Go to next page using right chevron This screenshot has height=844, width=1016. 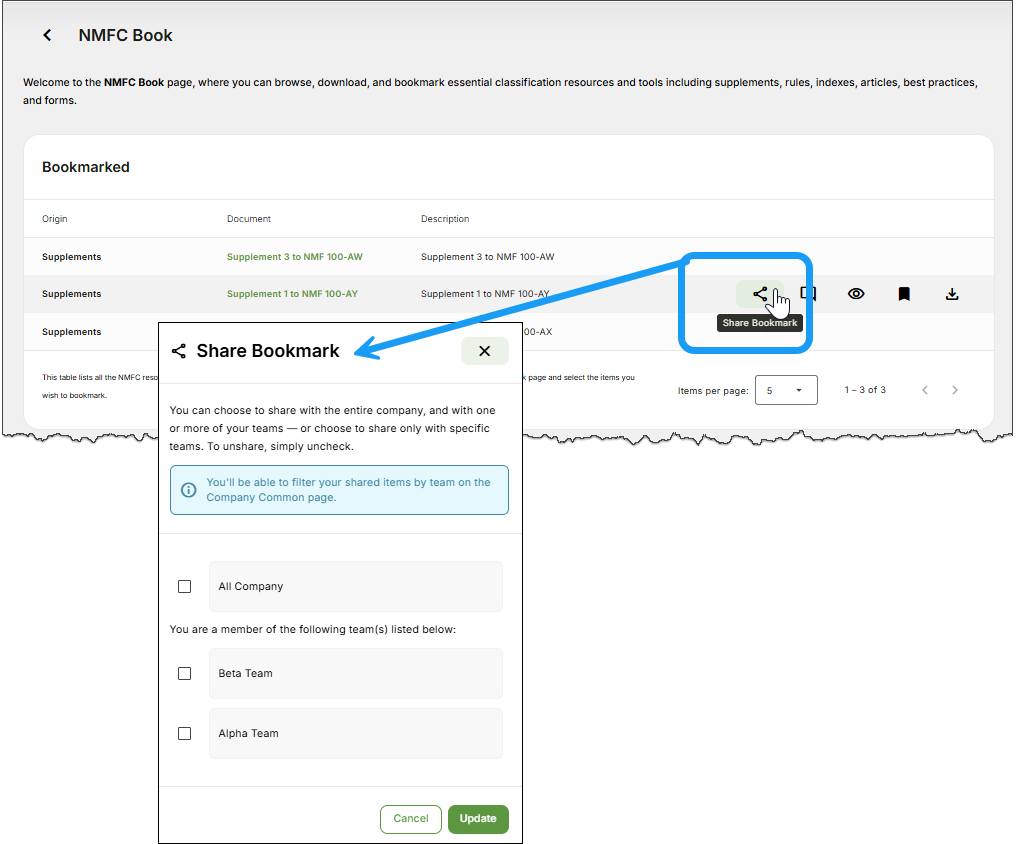[x=955, y=390]
